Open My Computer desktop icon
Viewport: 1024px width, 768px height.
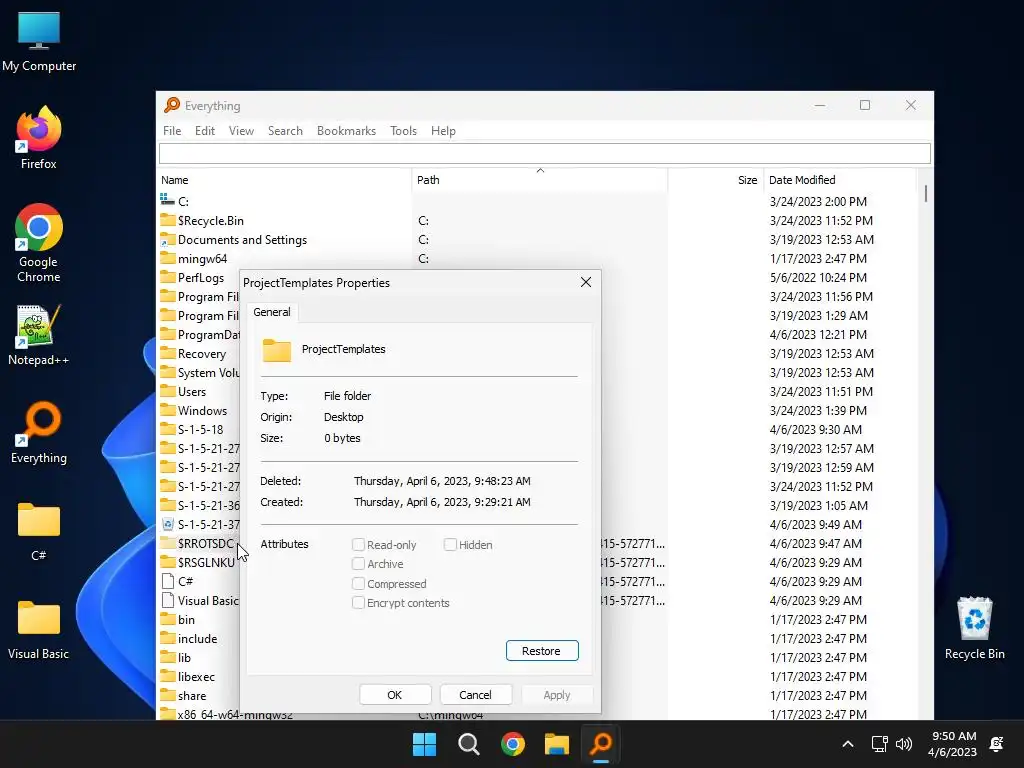(x=39, y=42)
